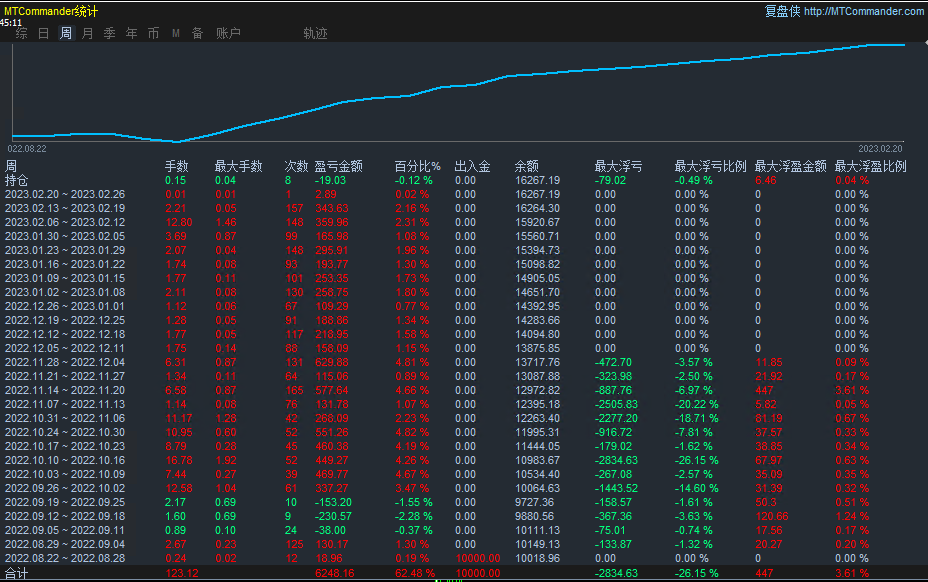Click the lowest dip on the equity curve
The width and height of the screenshot is (928, 582).
[x=177, y=142]
